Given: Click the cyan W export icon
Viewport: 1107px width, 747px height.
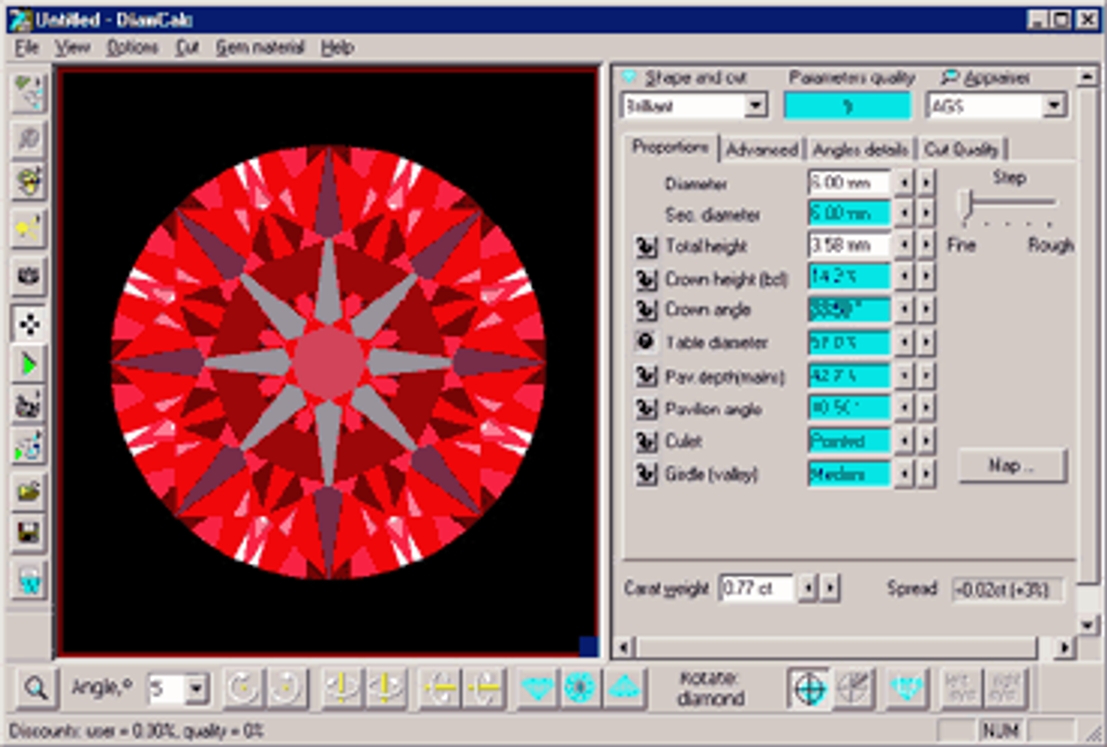Looking at the screenshot, I should [x=28, y=580].
